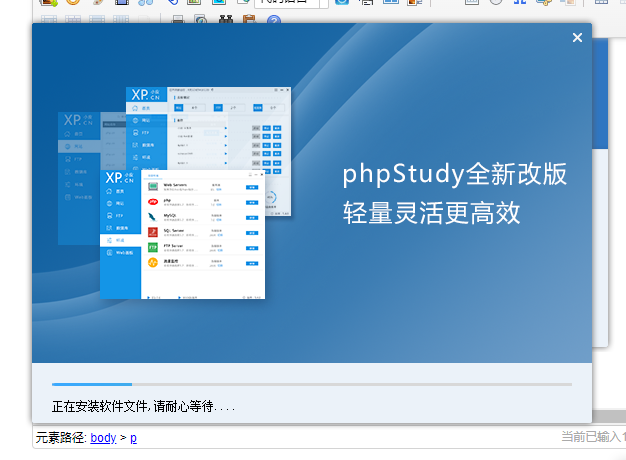The image size is (626, 460).
Task: Click the orange 资源监控 icon in preview
Action: (x=153, y=262)
